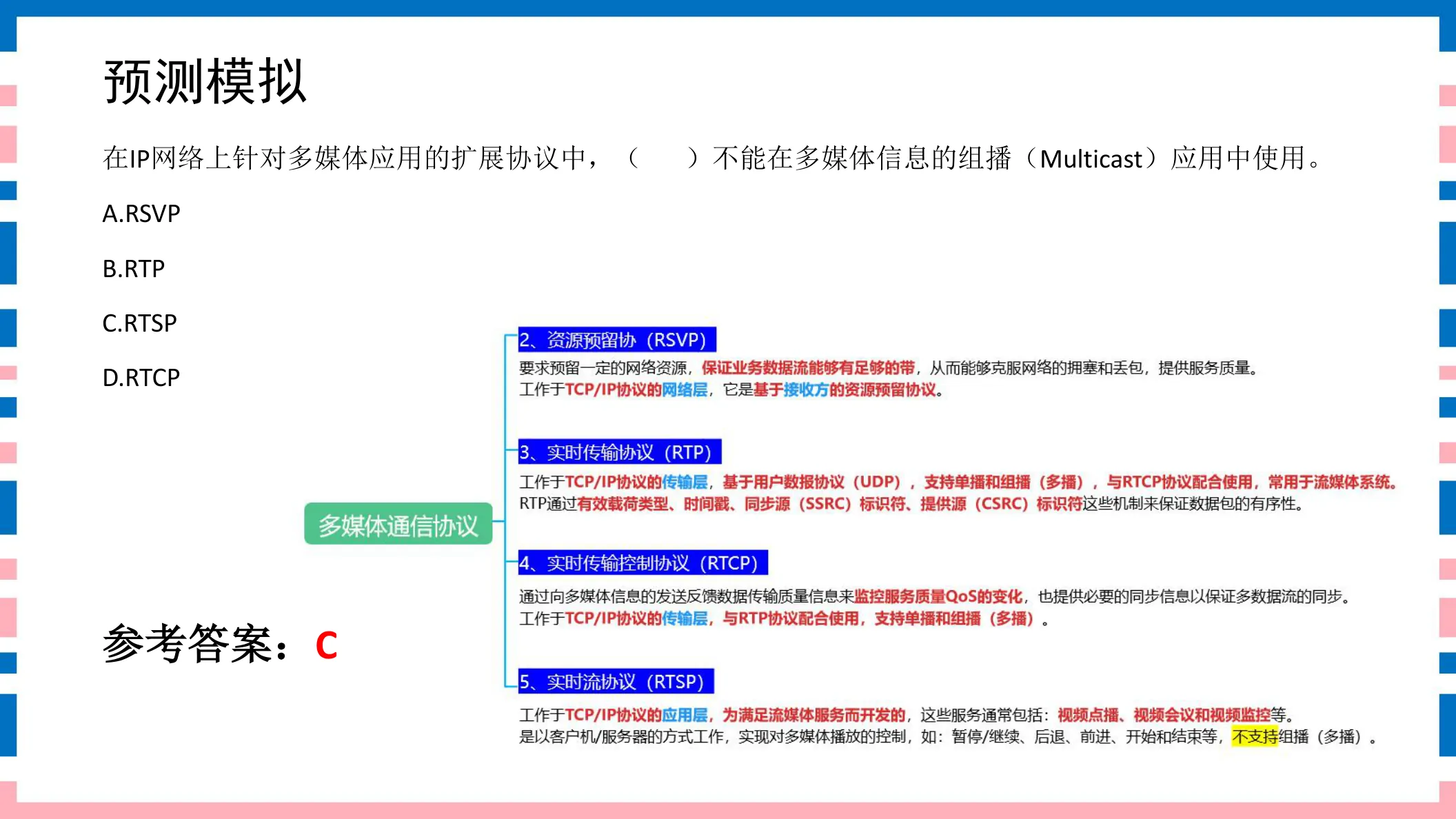This screenshot has width=1456, height=819.
Task: Click the blue heading 3、实时传输协议 (RTP)
Action: 620,452
